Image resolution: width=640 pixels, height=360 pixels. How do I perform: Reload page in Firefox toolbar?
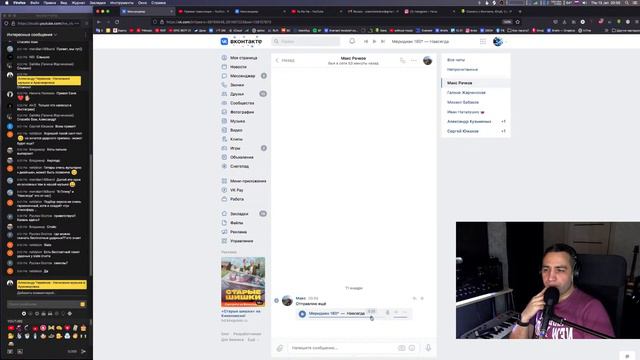(x=117, y=22)
